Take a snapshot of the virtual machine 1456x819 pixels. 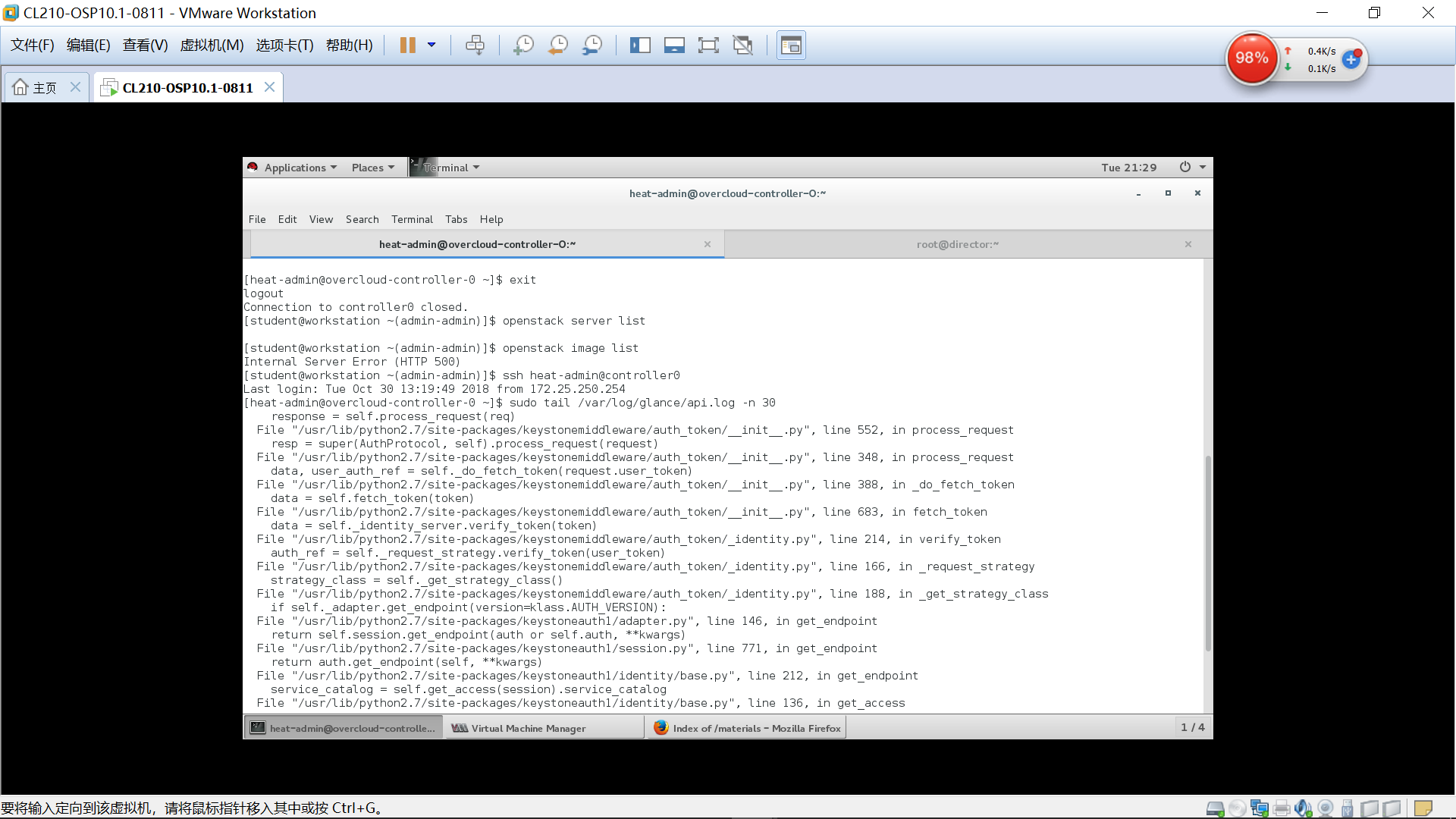pyautogui.click(x=523, y=45)
